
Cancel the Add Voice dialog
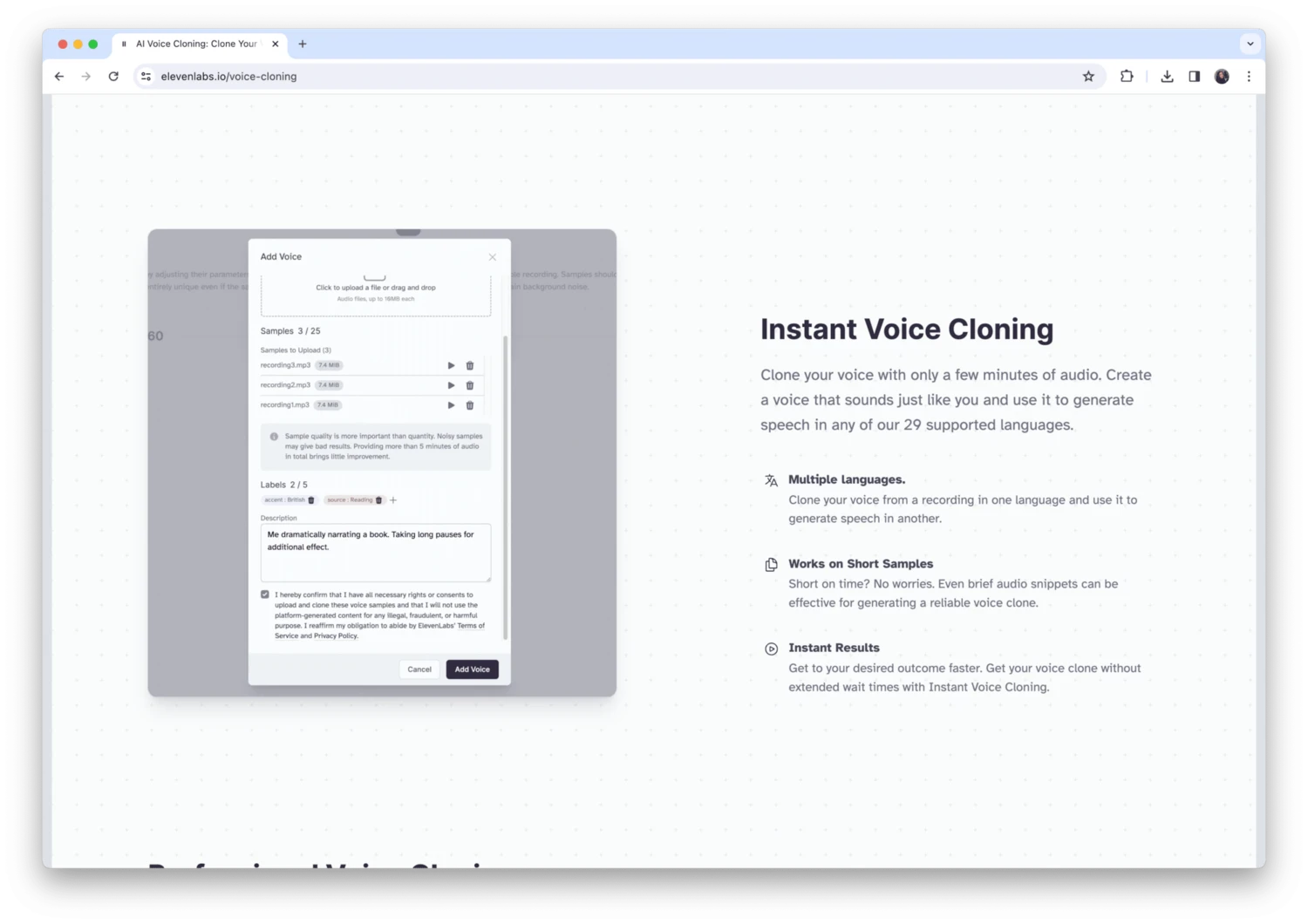click(419, 669)
